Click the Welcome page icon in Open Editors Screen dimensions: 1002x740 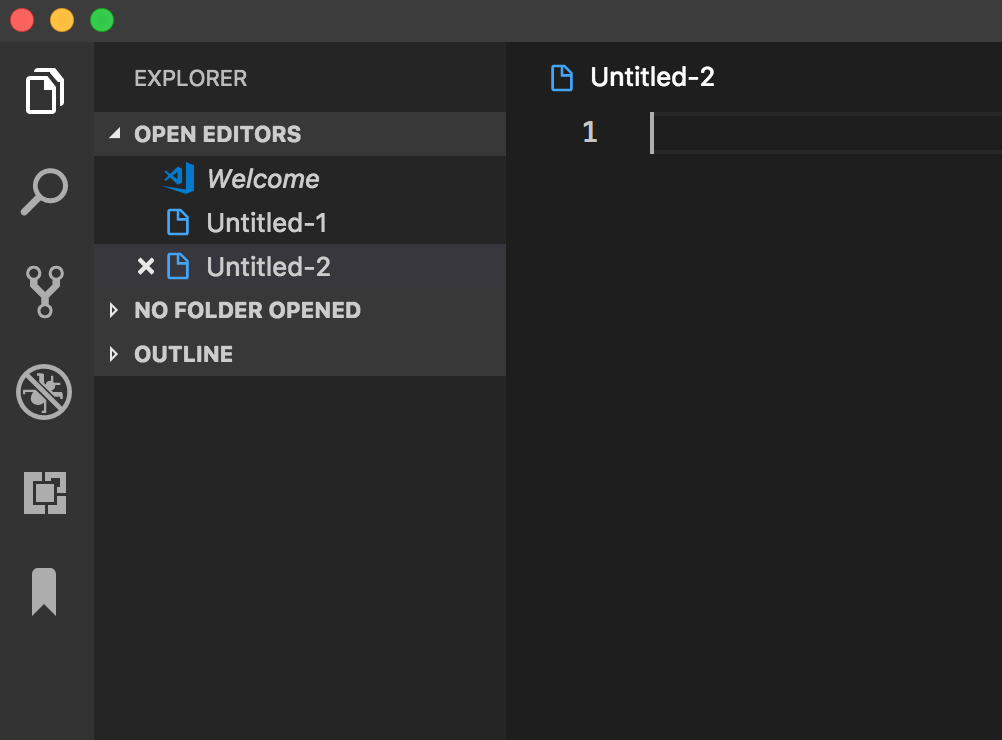(x=179, y=178)
